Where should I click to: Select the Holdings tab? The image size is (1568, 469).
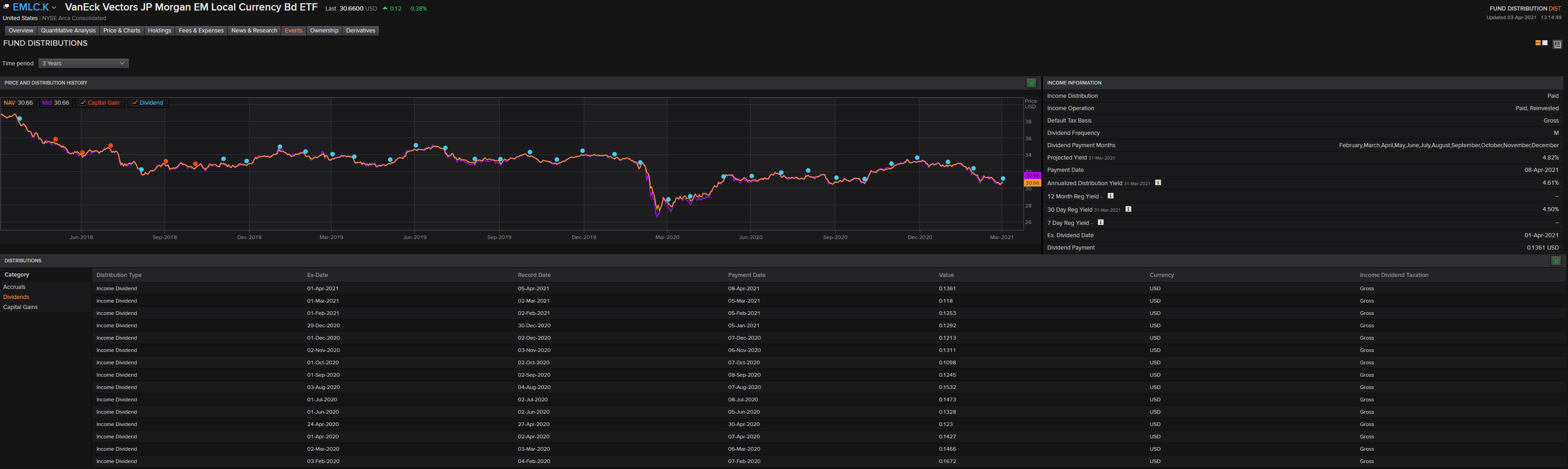tap(160, 31)
